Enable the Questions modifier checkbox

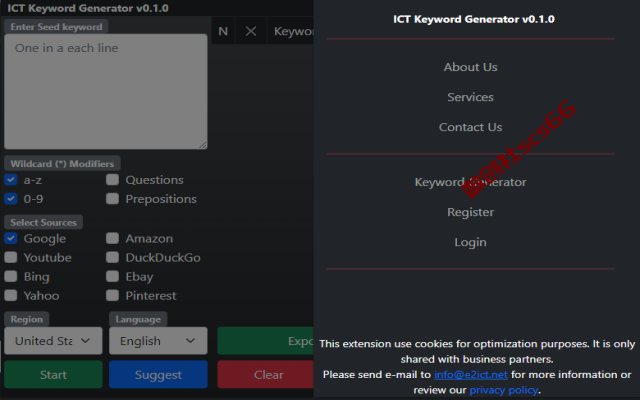[112, 180]
